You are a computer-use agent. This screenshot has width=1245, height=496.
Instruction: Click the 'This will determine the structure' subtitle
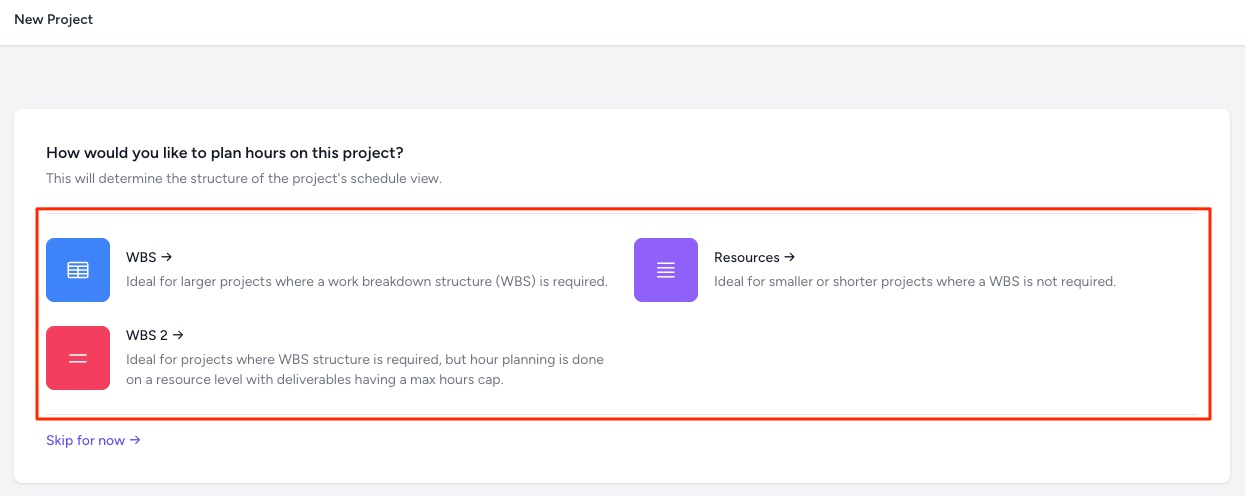click(x=243, y=178)
